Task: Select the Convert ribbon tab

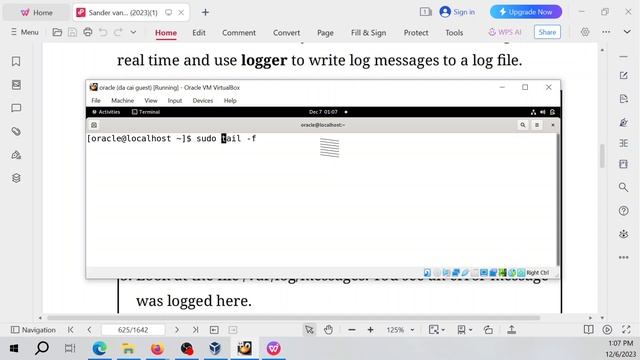Action: coord(286,33)
